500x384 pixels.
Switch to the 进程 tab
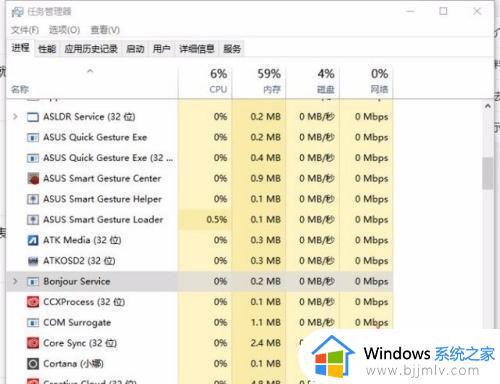21,48
